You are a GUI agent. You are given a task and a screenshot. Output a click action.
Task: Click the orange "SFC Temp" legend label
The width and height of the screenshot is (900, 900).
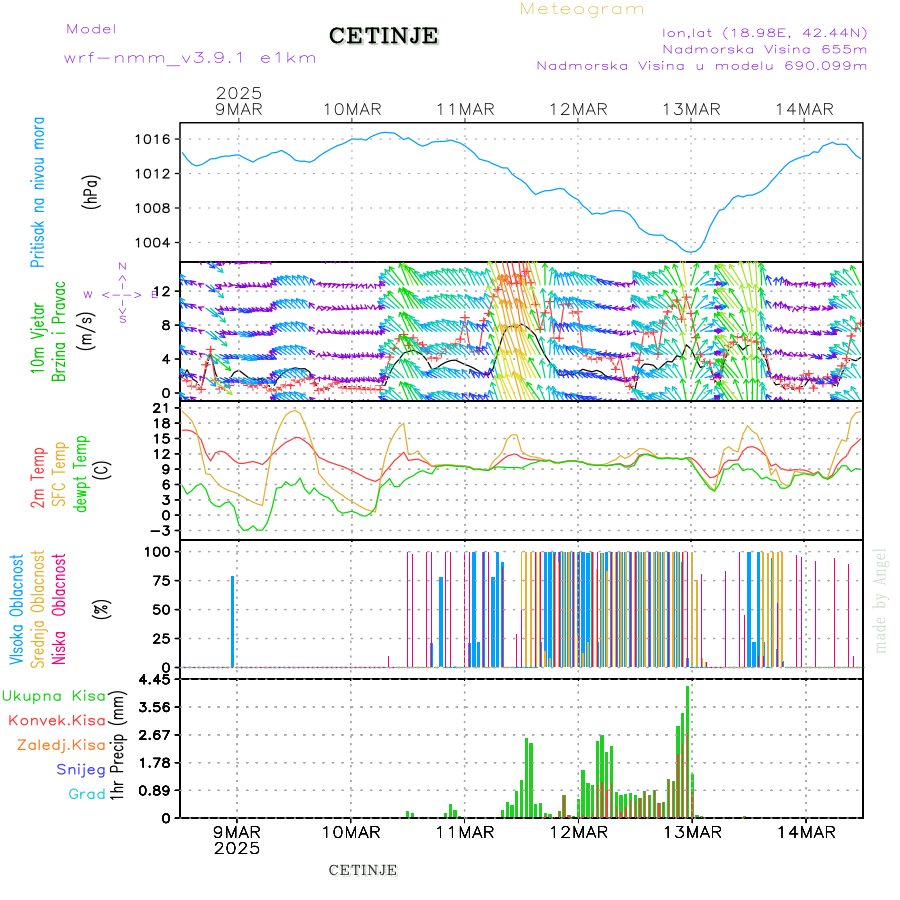click(x=59, y=474)
